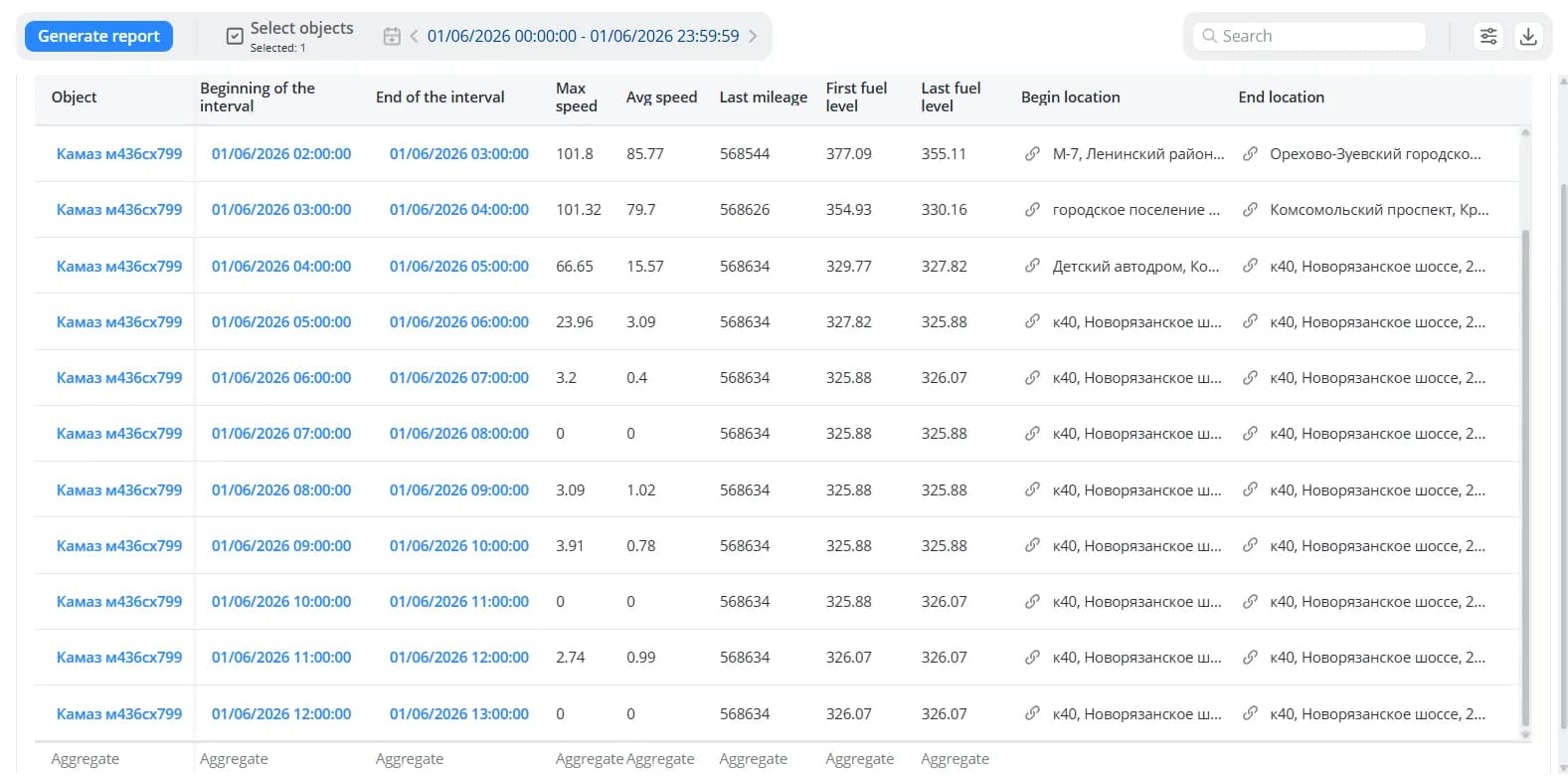Viewport: 1568px width, 777px height.
Task: Click link icon beside городское поселение
Action: coord(1032,210)
